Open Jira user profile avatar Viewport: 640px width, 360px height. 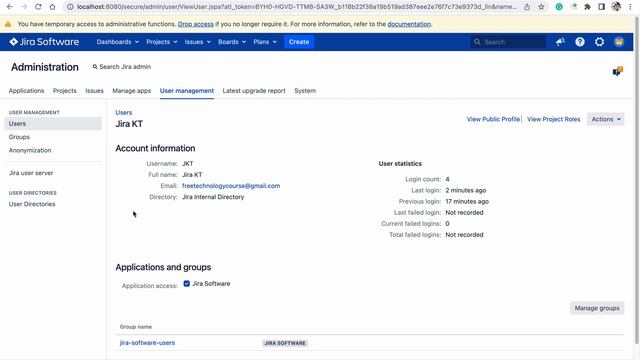coord(619,42)
